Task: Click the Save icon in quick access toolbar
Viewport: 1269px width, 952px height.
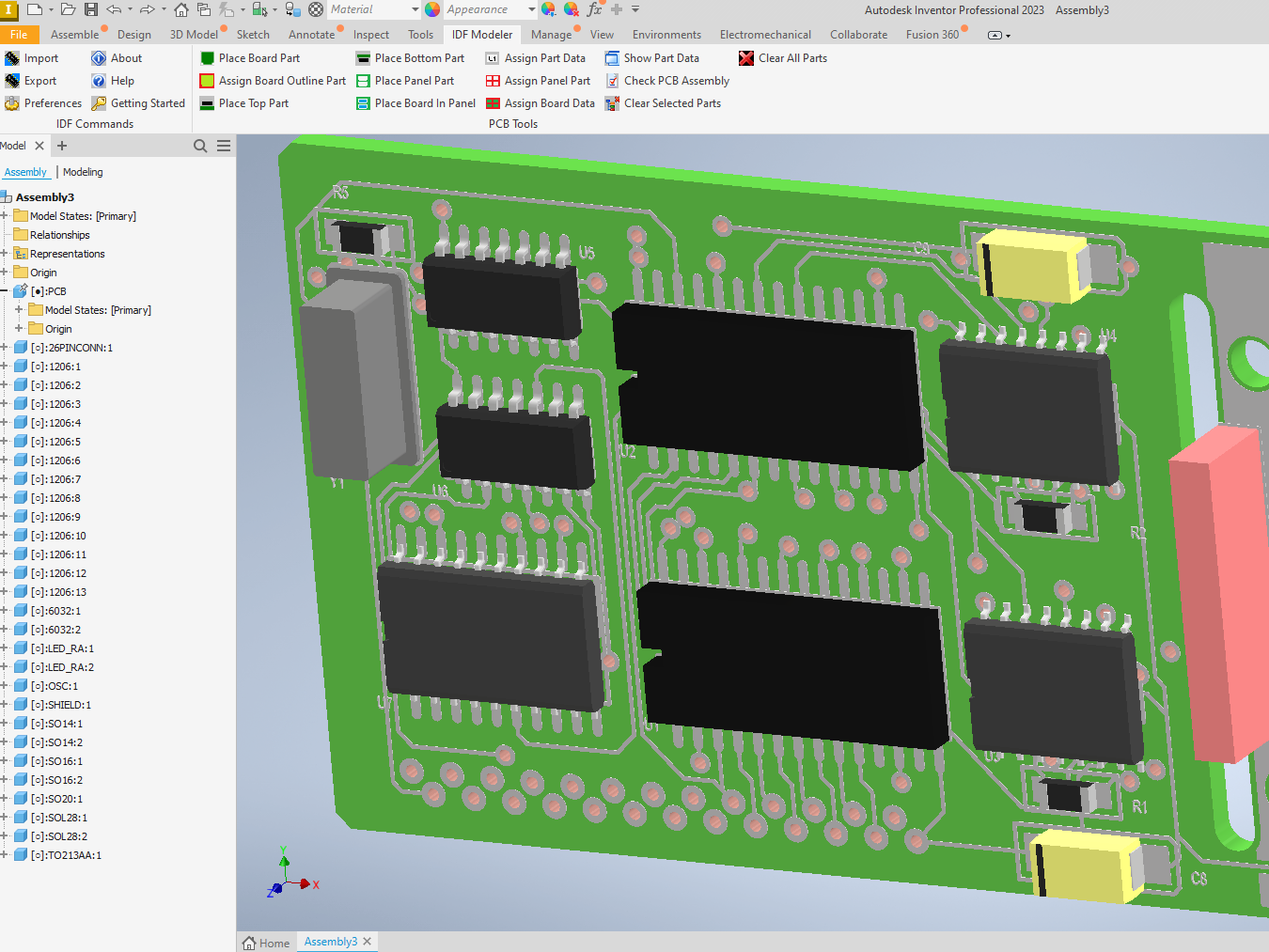Action: coord(91,9)
